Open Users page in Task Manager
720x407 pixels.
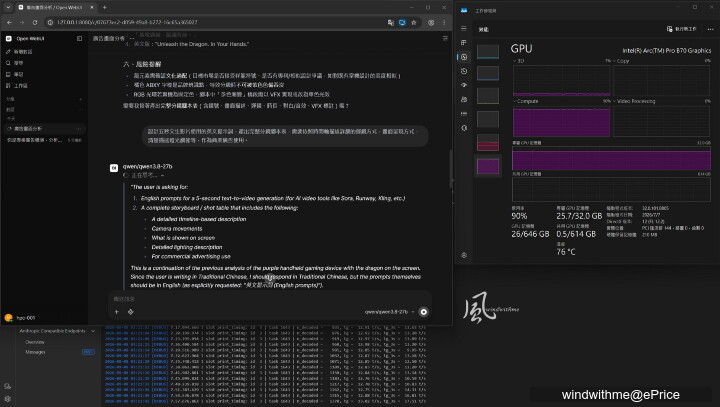pyautogui.click(x=464, y=99)
